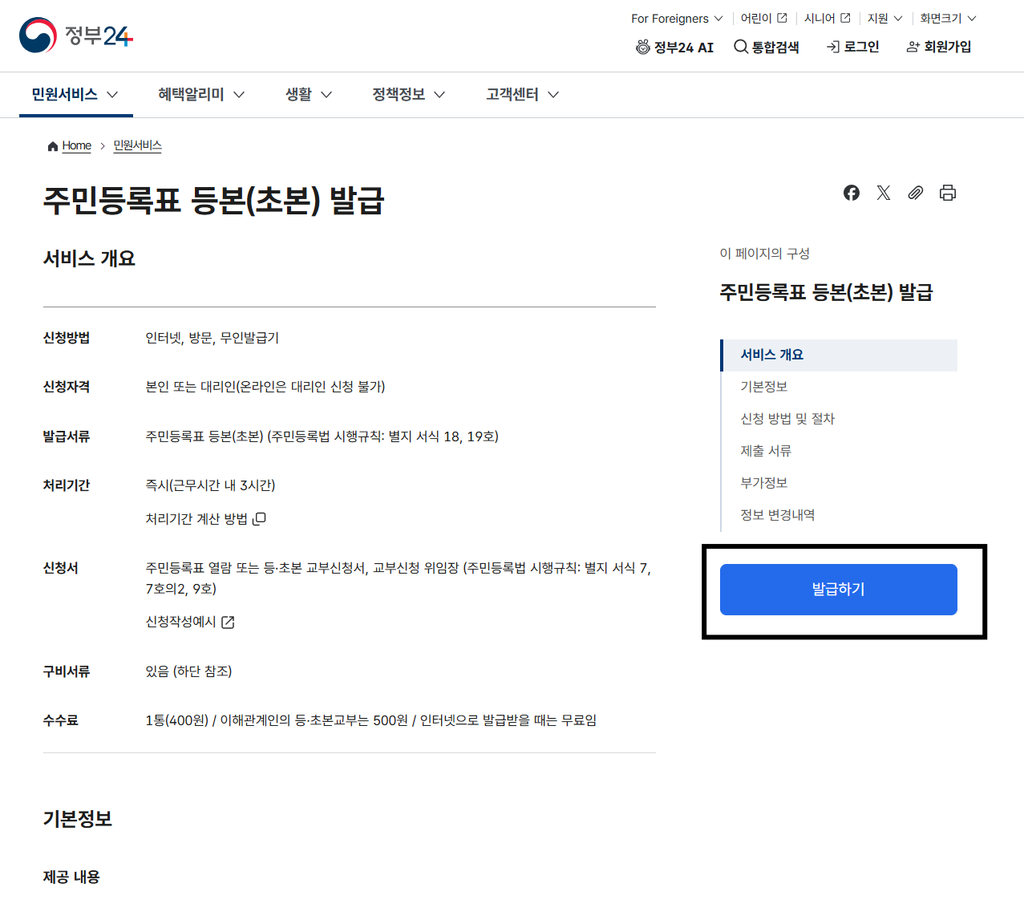This screenshot has height=901, width=1024.
Task: Open 고객센터 main menu
Action: click(522, 95)
